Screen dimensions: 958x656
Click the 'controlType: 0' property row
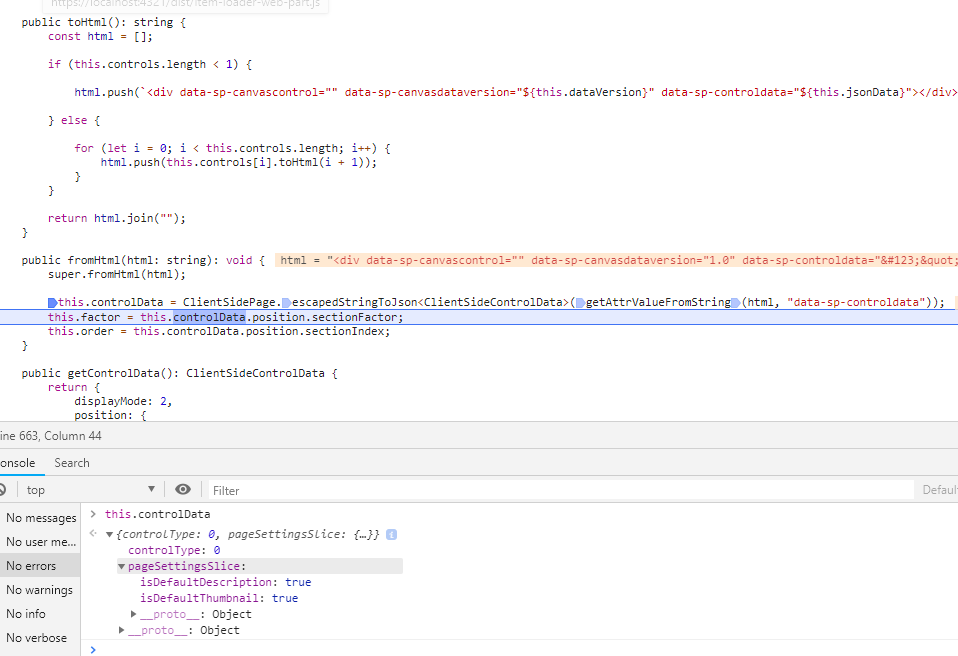tap(174, 550)
